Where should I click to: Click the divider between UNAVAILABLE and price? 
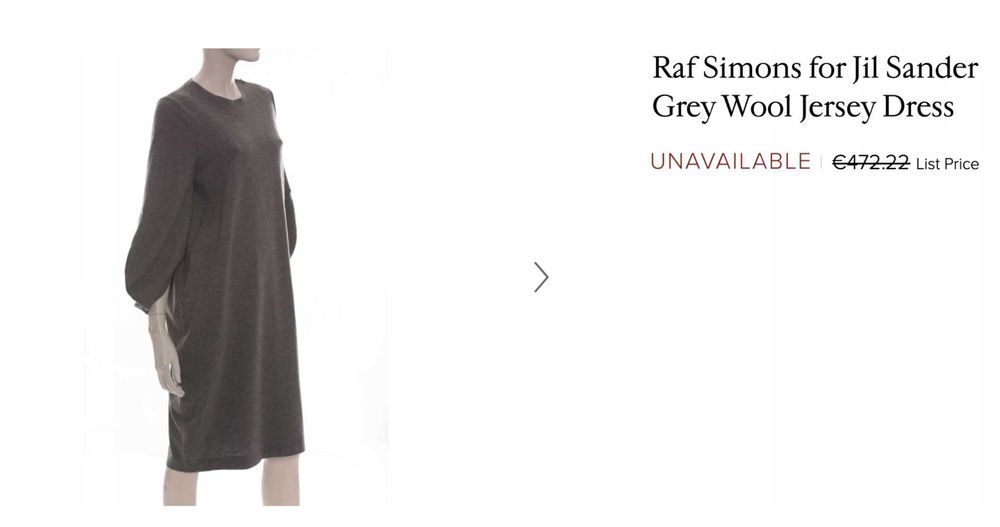[821, 162]
